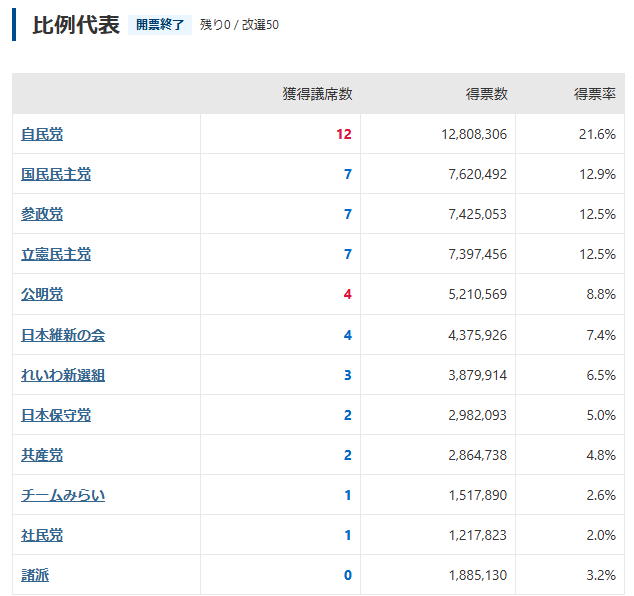This screenshot has height=596, width=634.
Task: Click the 日本維新の会 link
Action: [x=63, y=335]
